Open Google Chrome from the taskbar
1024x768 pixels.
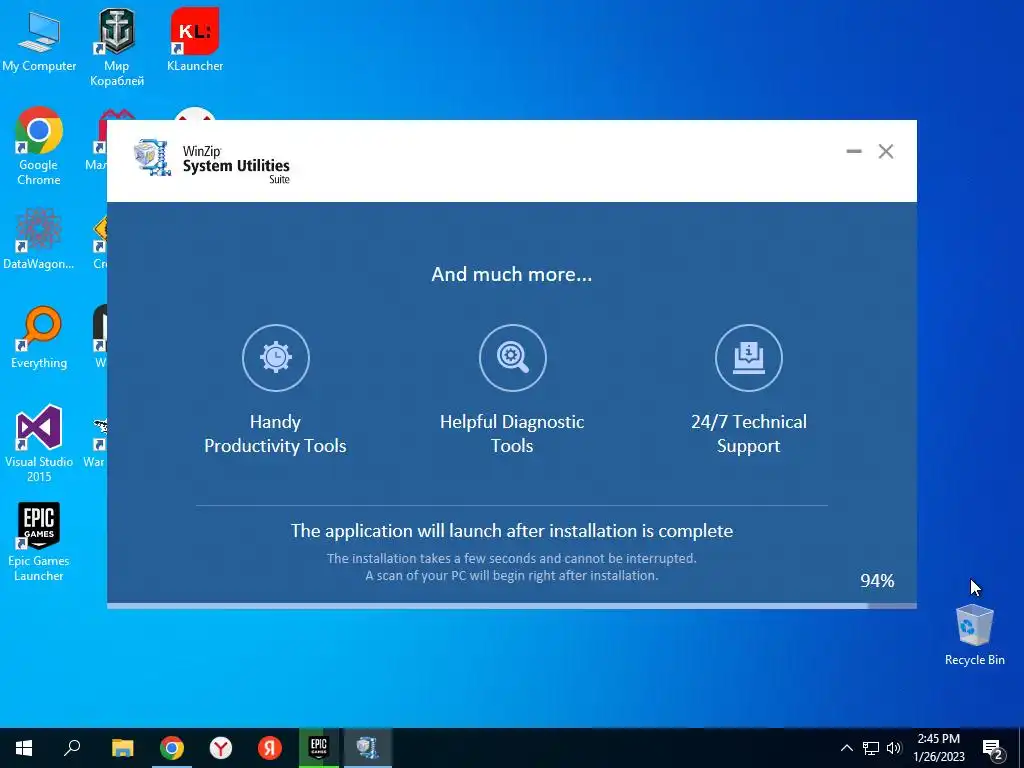point(172,748)
